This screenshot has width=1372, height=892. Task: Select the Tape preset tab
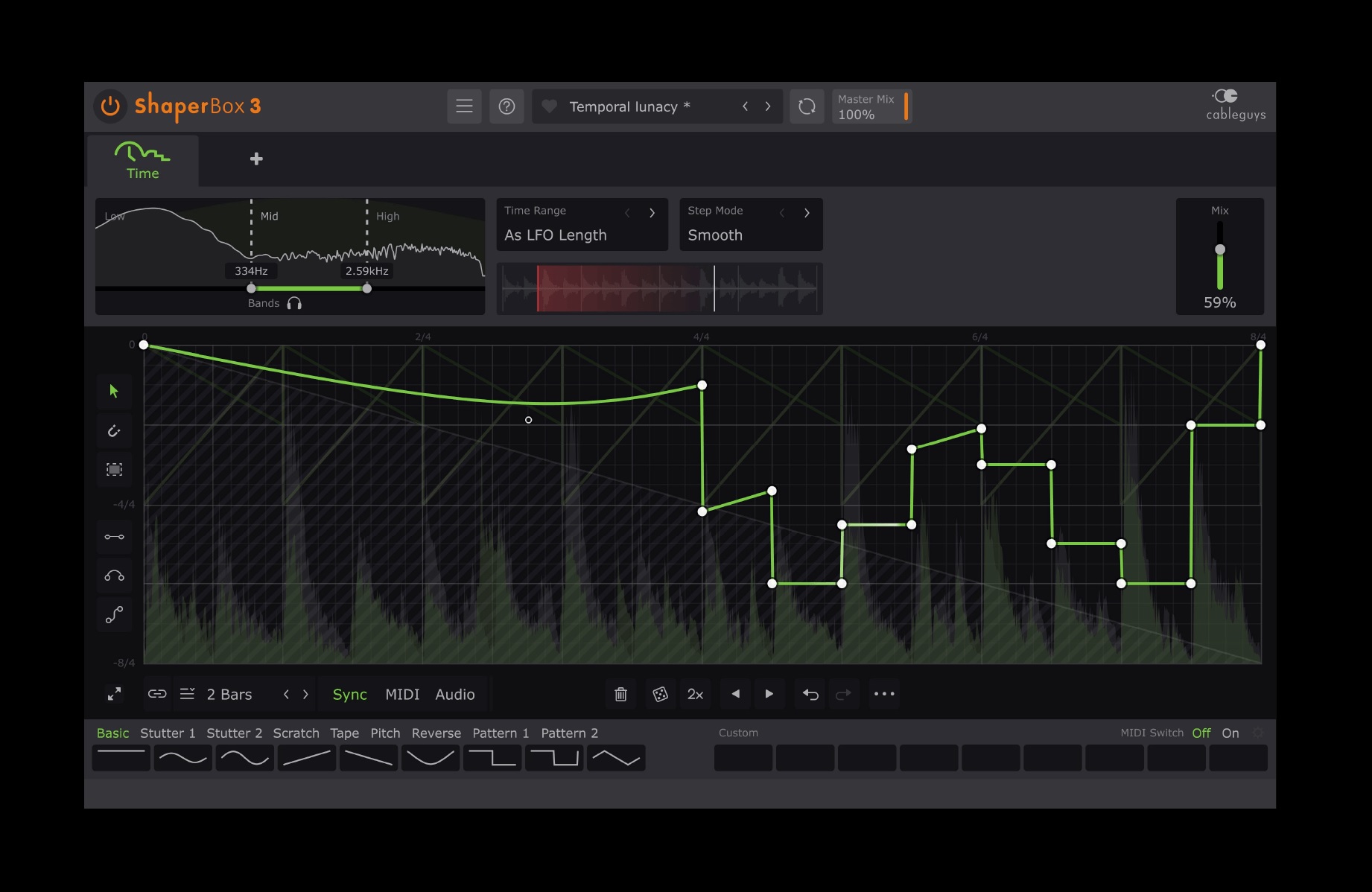pyautogui.click(x=344, y=733)
